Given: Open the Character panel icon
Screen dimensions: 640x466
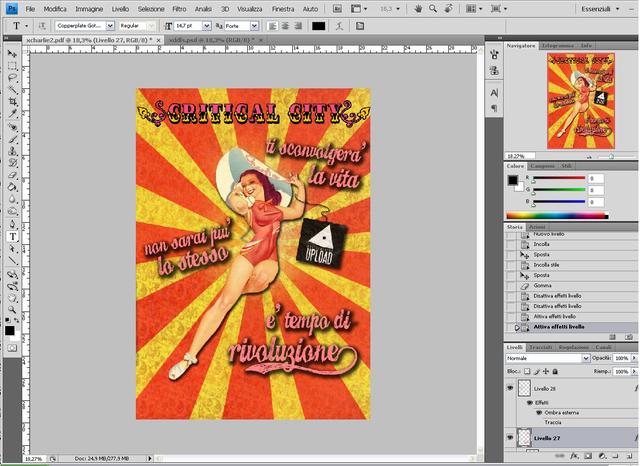Looking at the screenshot, I should [494, 93].
